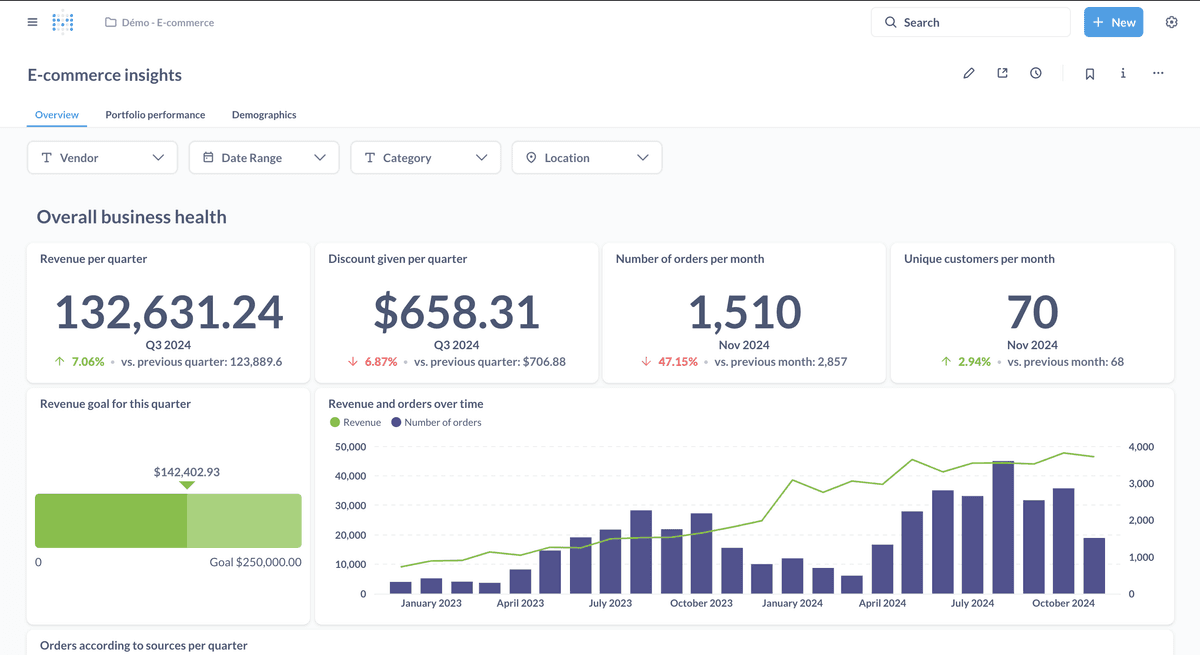Open the Démo - E-commerce collection
1200x655 pixels.
(159, 22)
